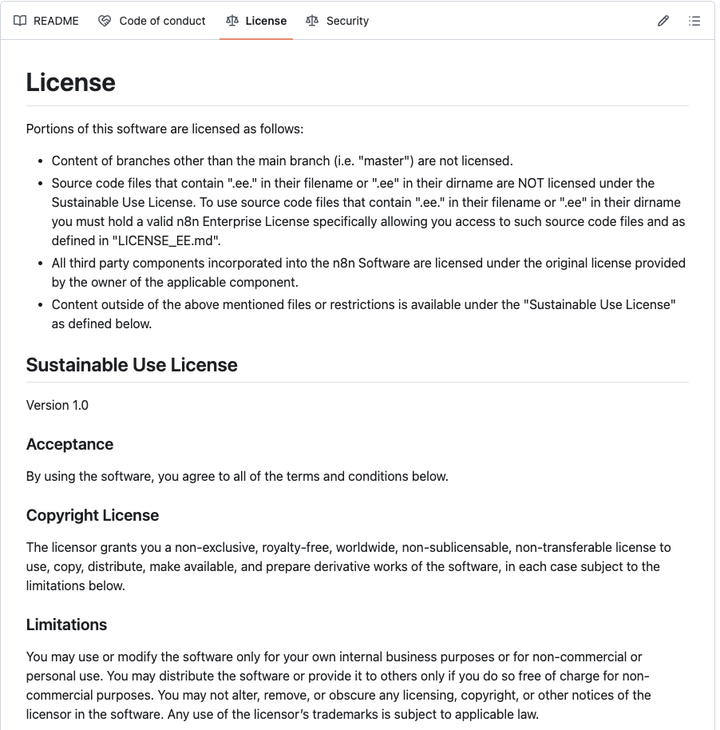
Task: Click the bullet about branches other than master
Action: (282, 161)
